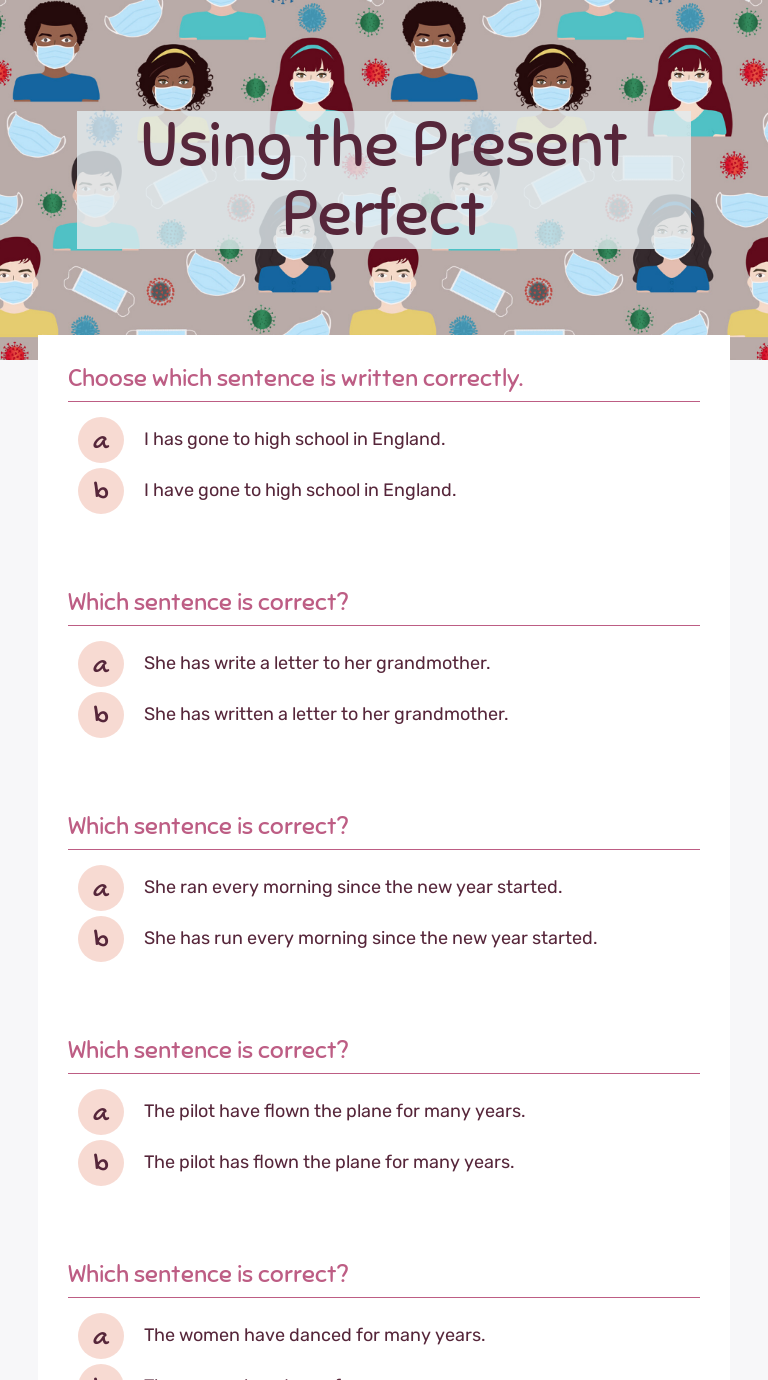768x1380 pixels.
Task: Click 'I has gone to high school' sentence
Action: [294, 439]
